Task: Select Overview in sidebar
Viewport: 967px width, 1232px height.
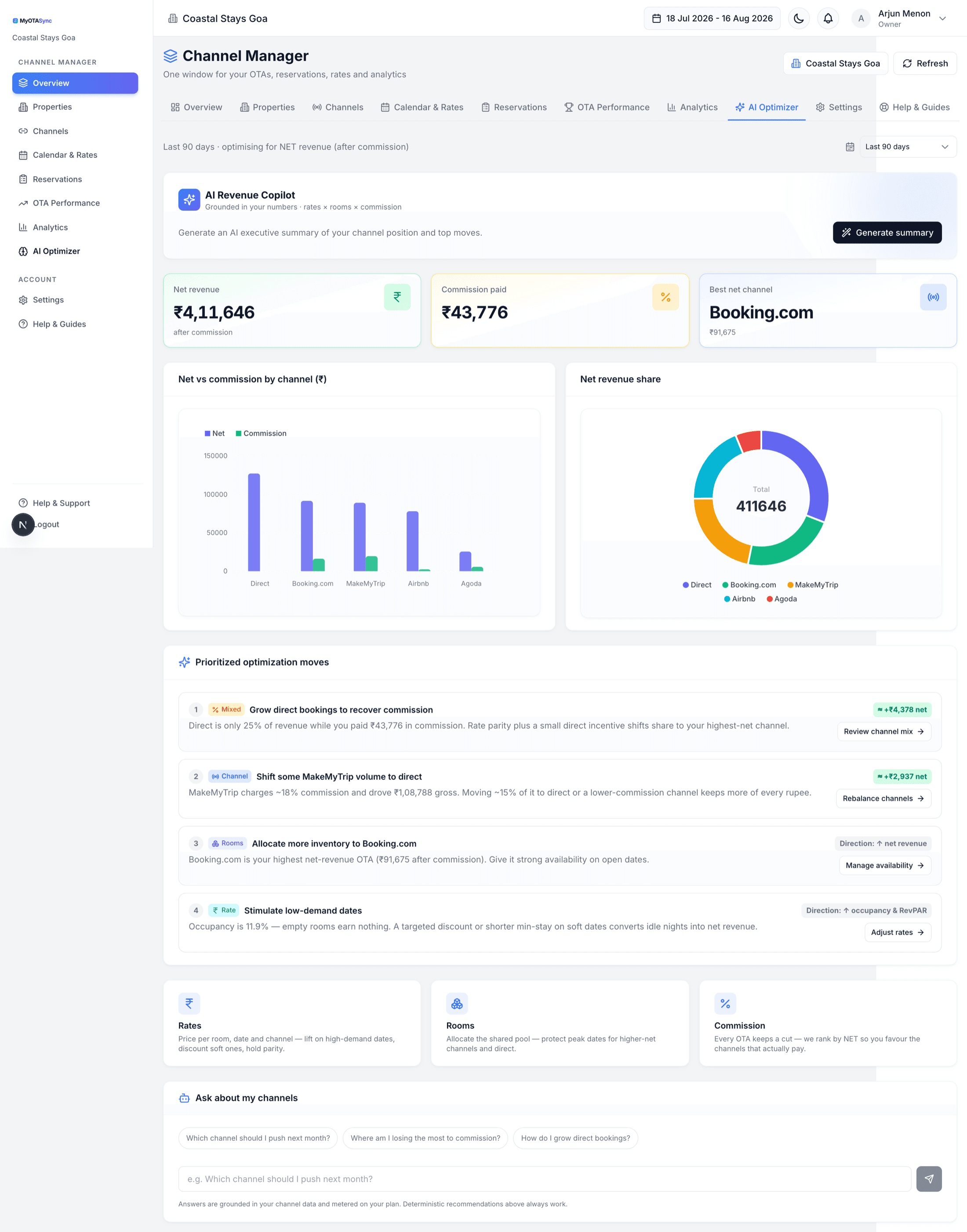Action: [75, 83]
